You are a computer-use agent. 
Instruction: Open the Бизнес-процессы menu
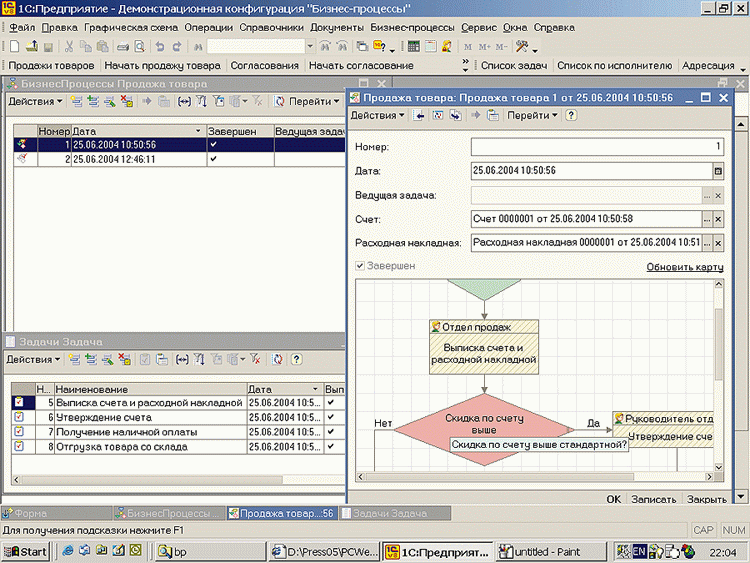412,27
